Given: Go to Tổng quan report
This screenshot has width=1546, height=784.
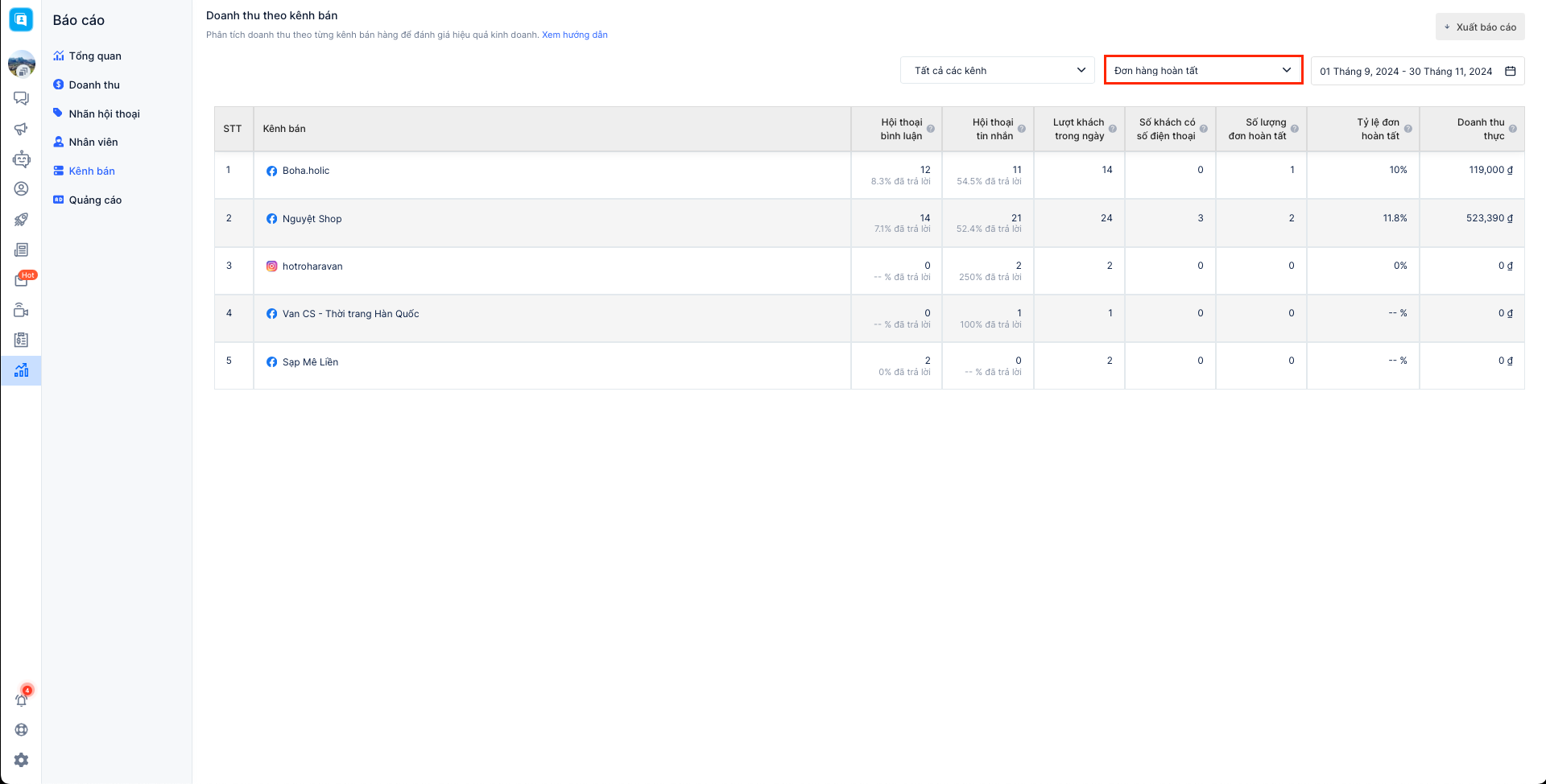Looking at the screenshot, I should (x=95, y=56).
